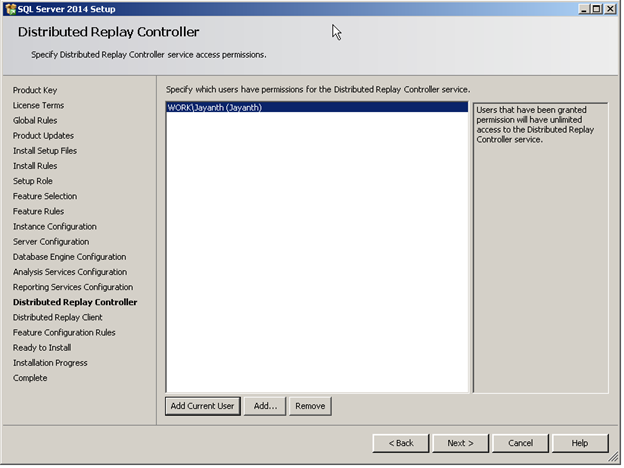
Task: Select the Feature Rules step
Action: 38,211
